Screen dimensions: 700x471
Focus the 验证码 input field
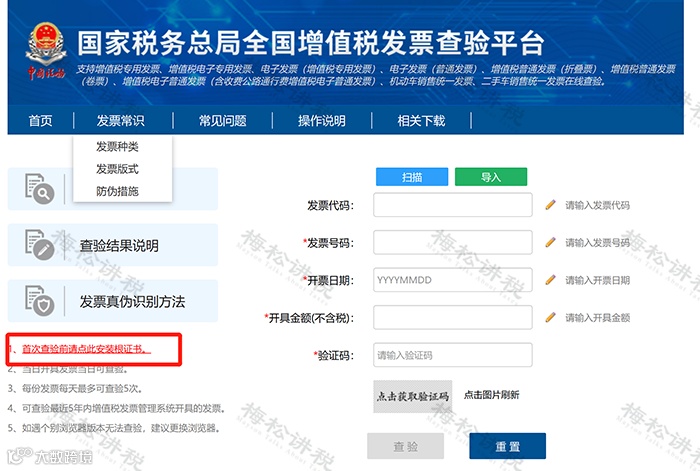pos(453,355)
